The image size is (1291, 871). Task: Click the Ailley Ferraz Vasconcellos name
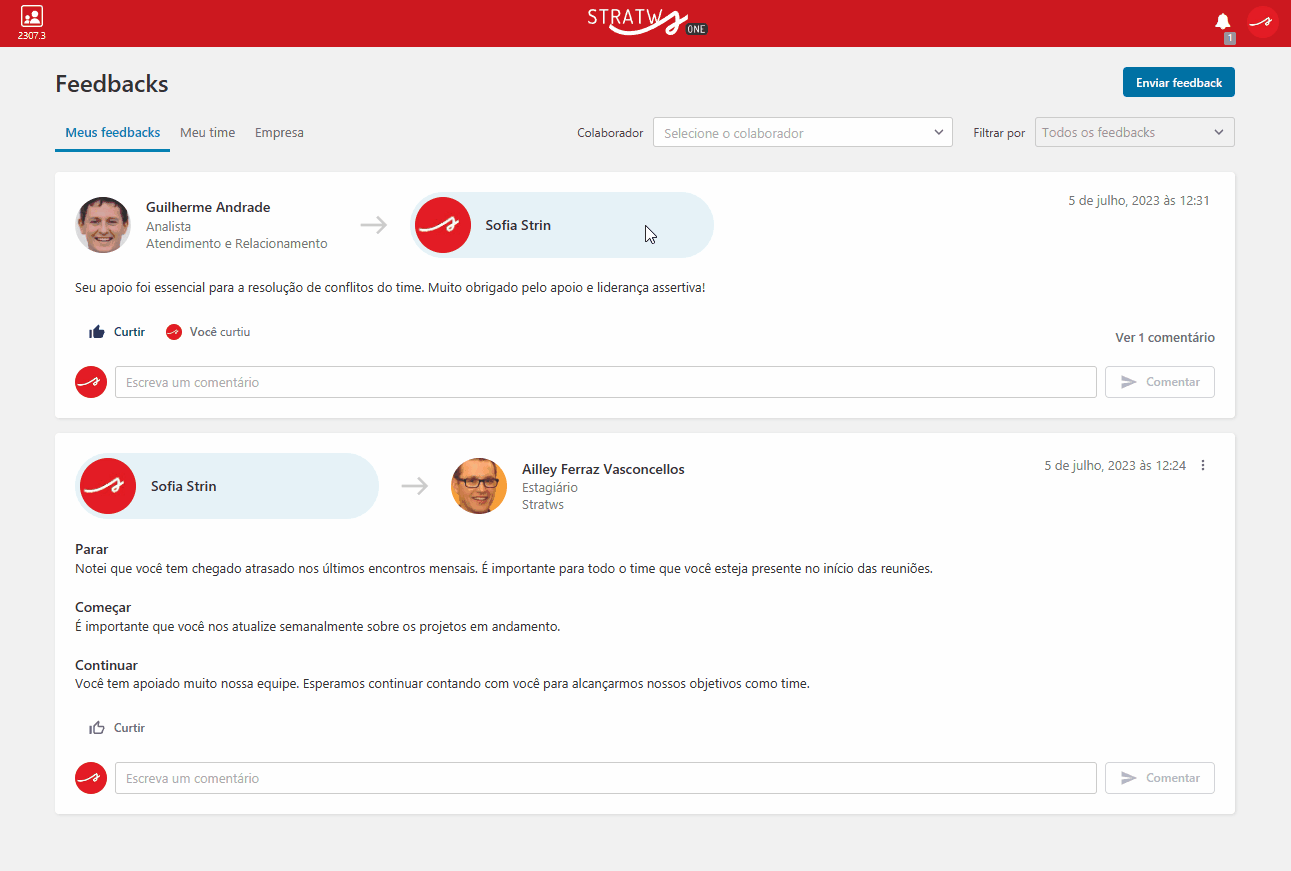603,469
